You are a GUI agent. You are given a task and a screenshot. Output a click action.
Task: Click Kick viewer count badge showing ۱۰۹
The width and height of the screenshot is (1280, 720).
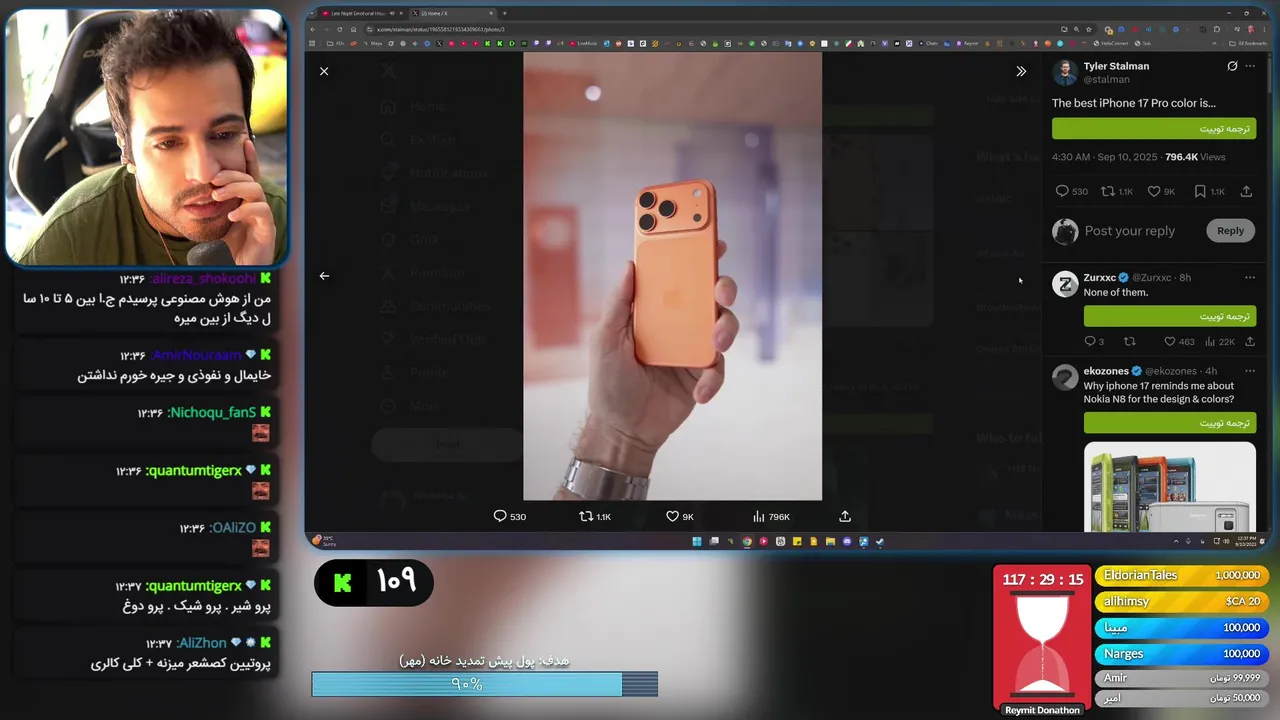374,582
